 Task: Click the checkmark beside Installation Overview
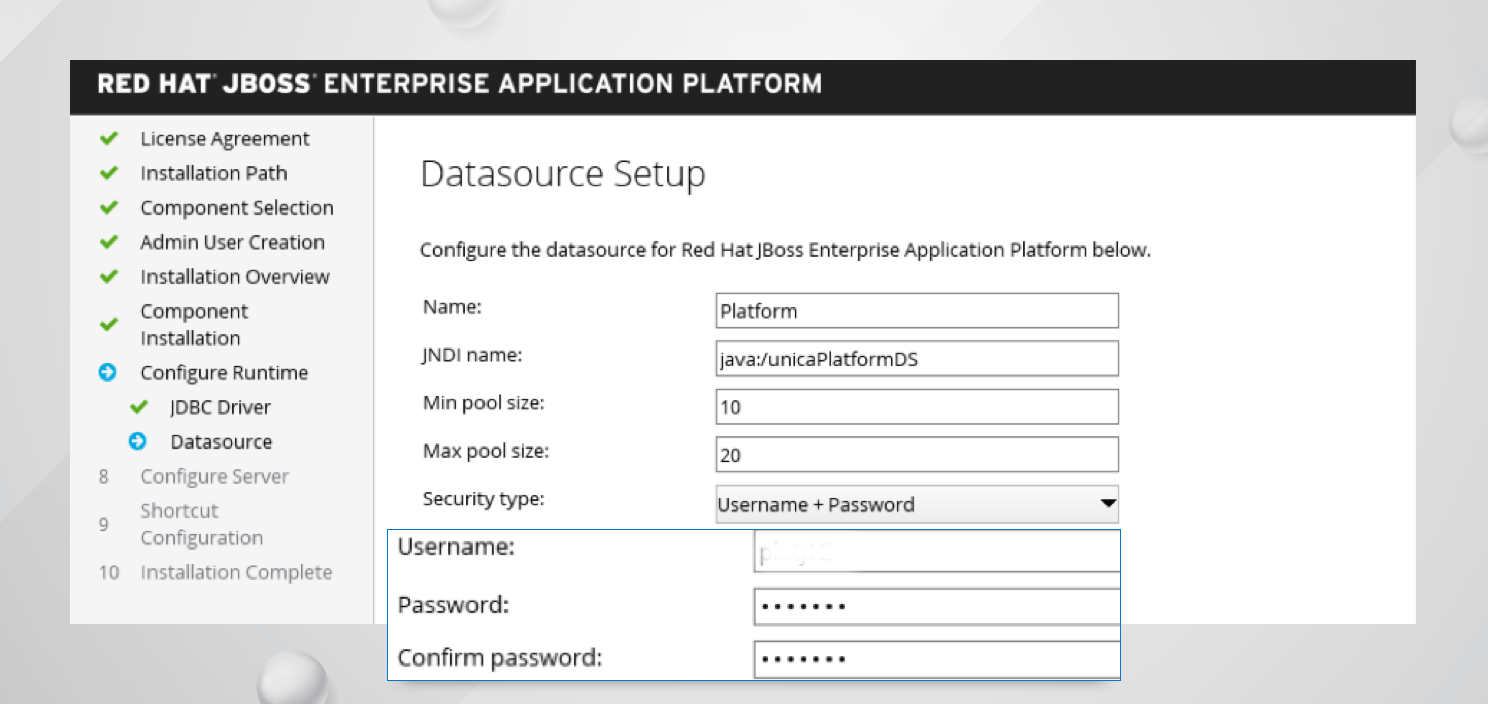109,277
